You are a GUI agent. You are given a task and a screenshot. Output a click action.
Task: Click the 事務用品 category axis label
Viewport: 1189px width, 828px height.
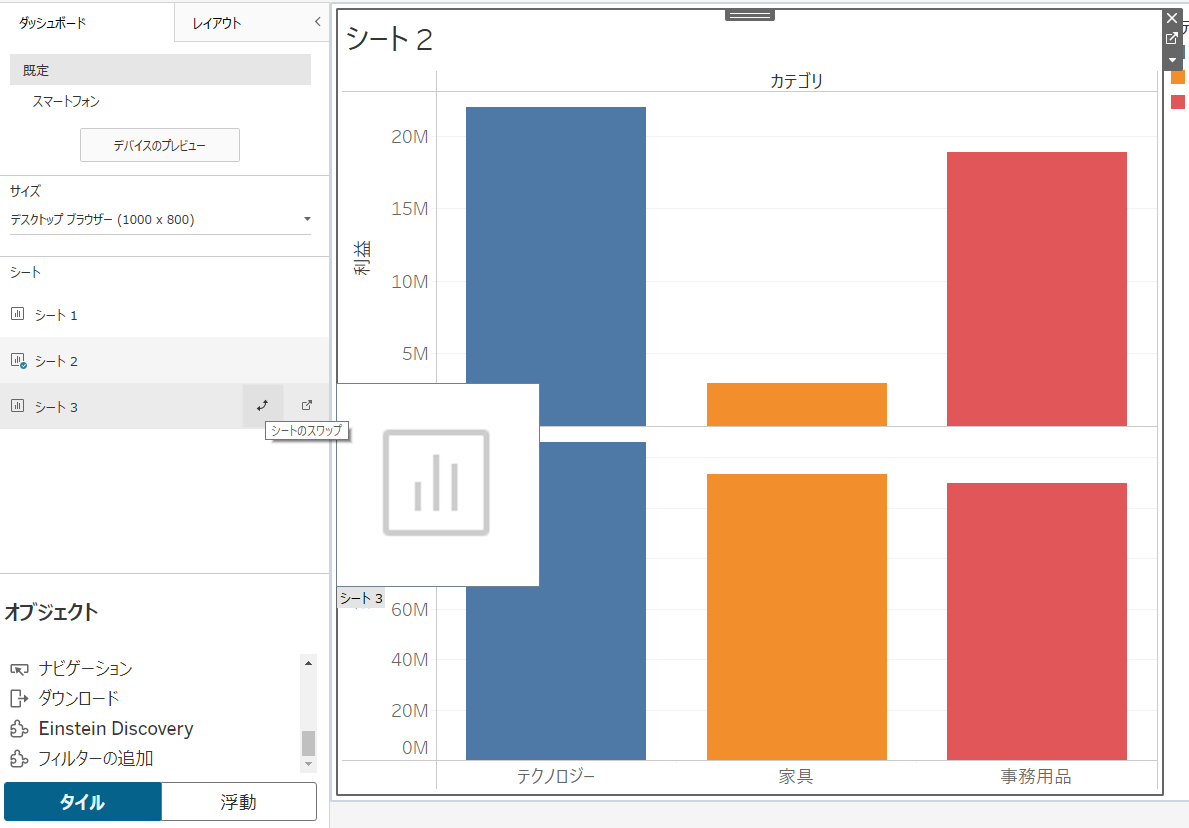coord(1036,776)
